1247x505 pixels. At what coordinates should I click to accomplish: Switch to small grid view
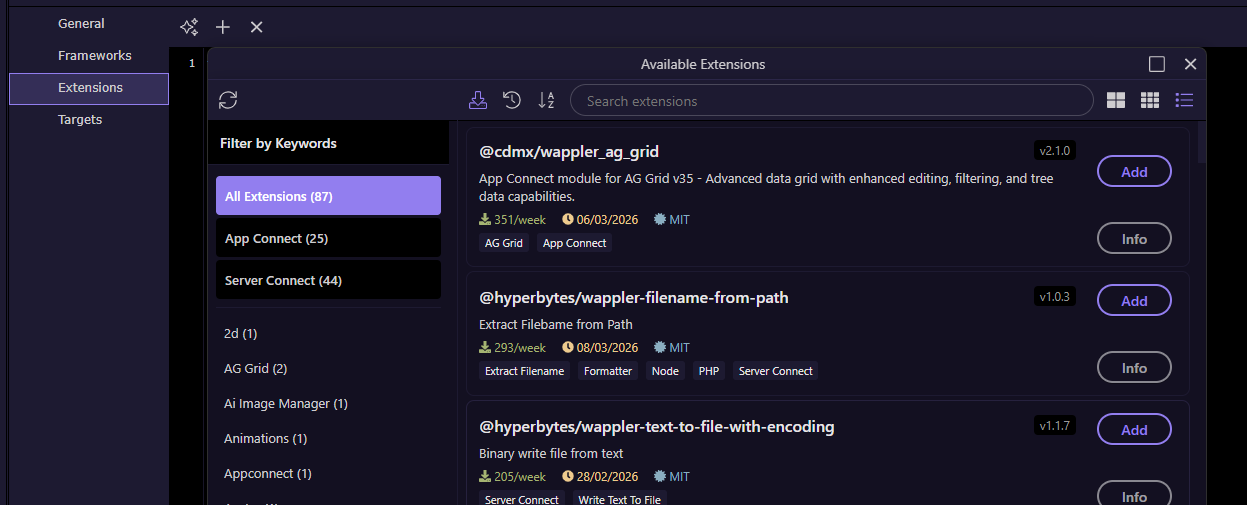1150,100
